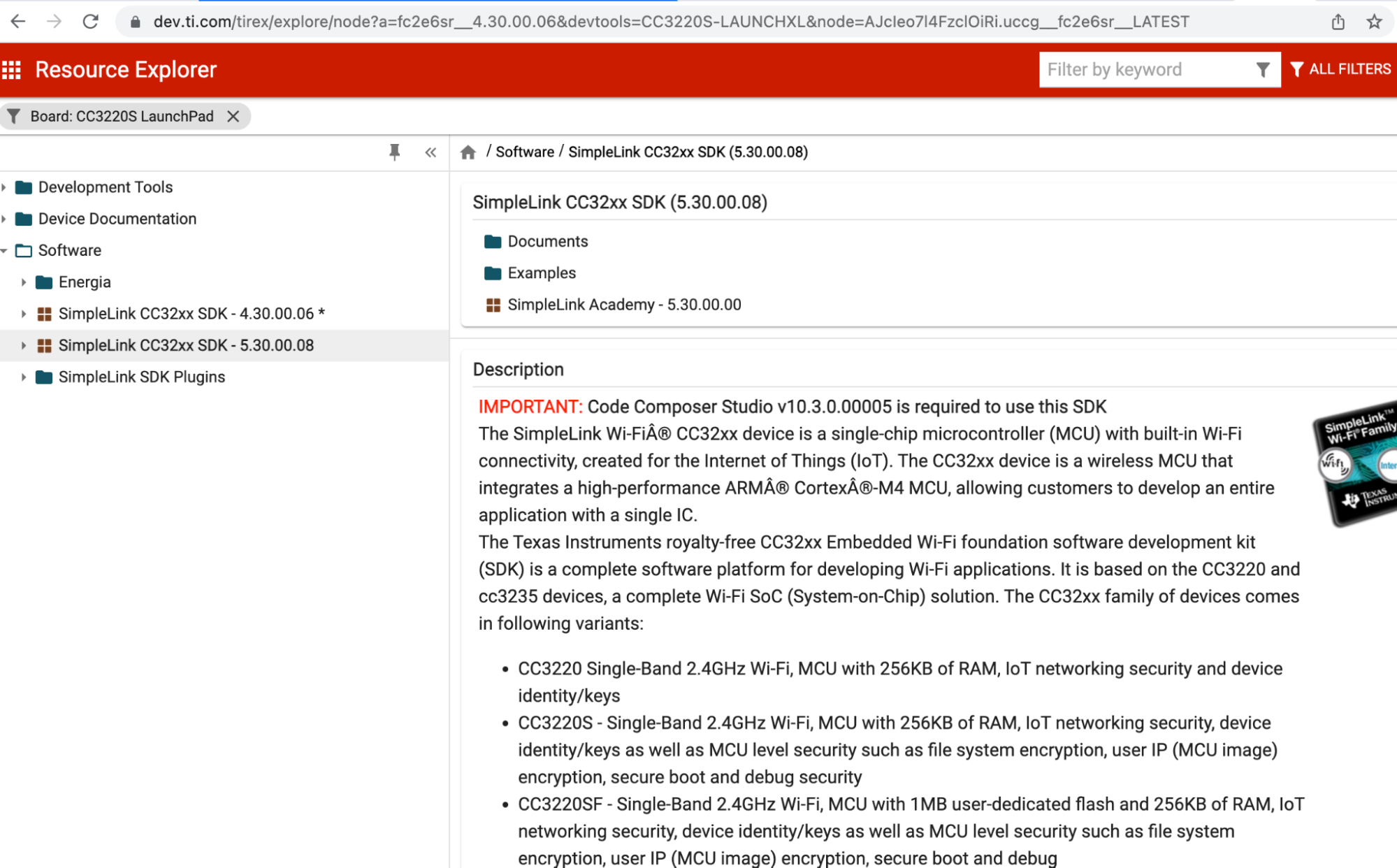Click the home breadcrumb icon
1397x868 pixels.
(x=468, y=152)
